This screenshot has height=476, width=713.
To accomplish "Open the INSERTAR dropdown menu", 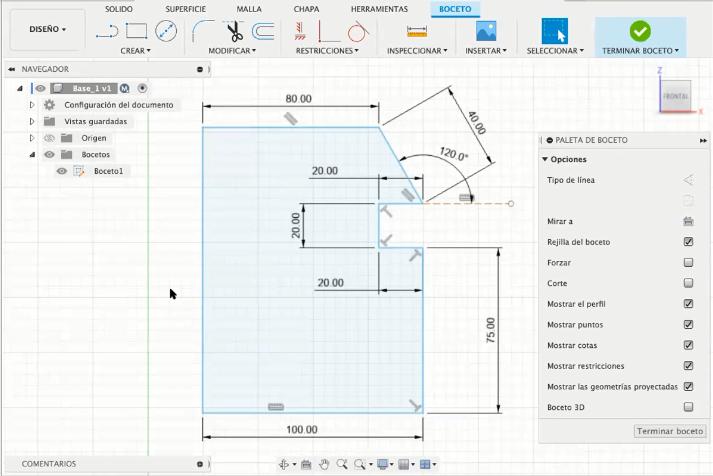I will coord(486,51).
